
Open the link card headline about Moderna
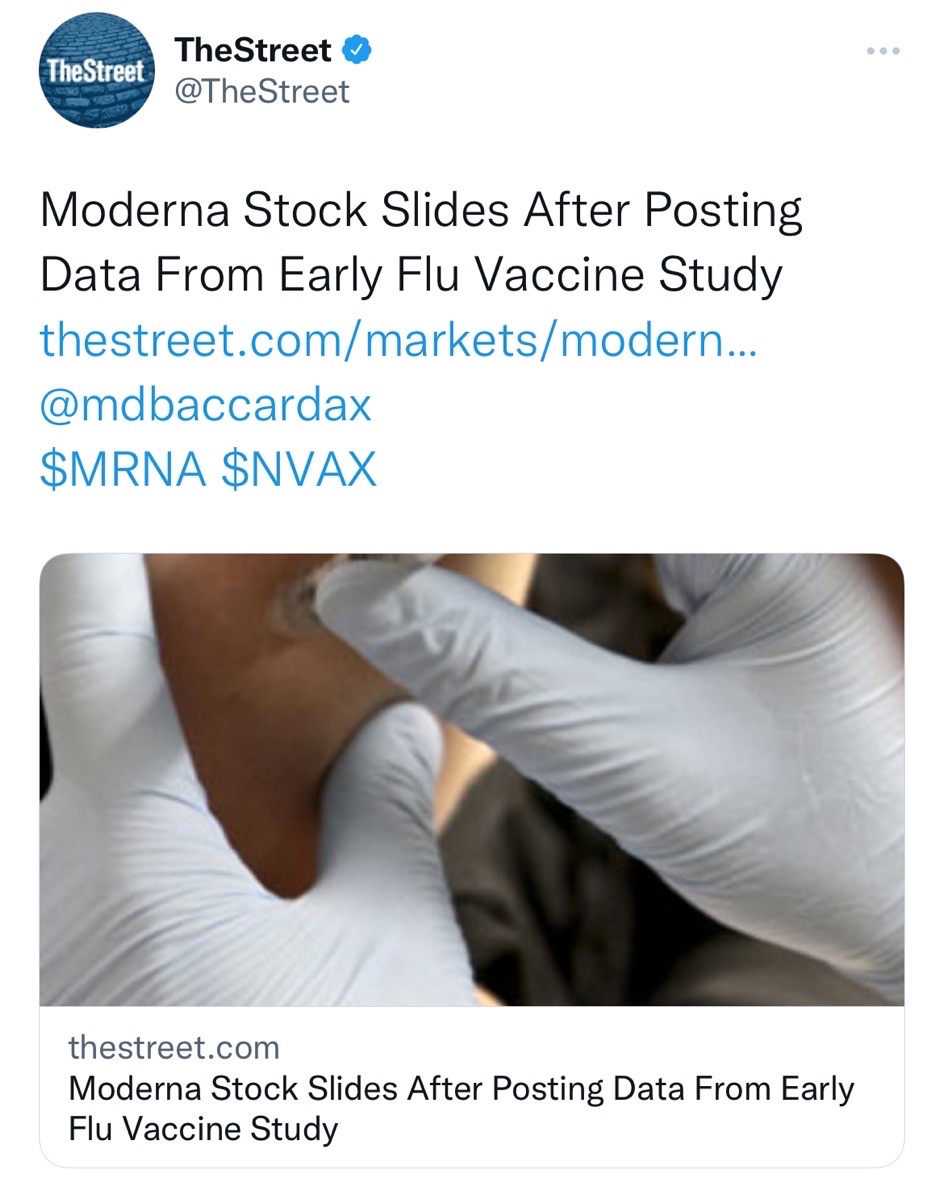461,1108
